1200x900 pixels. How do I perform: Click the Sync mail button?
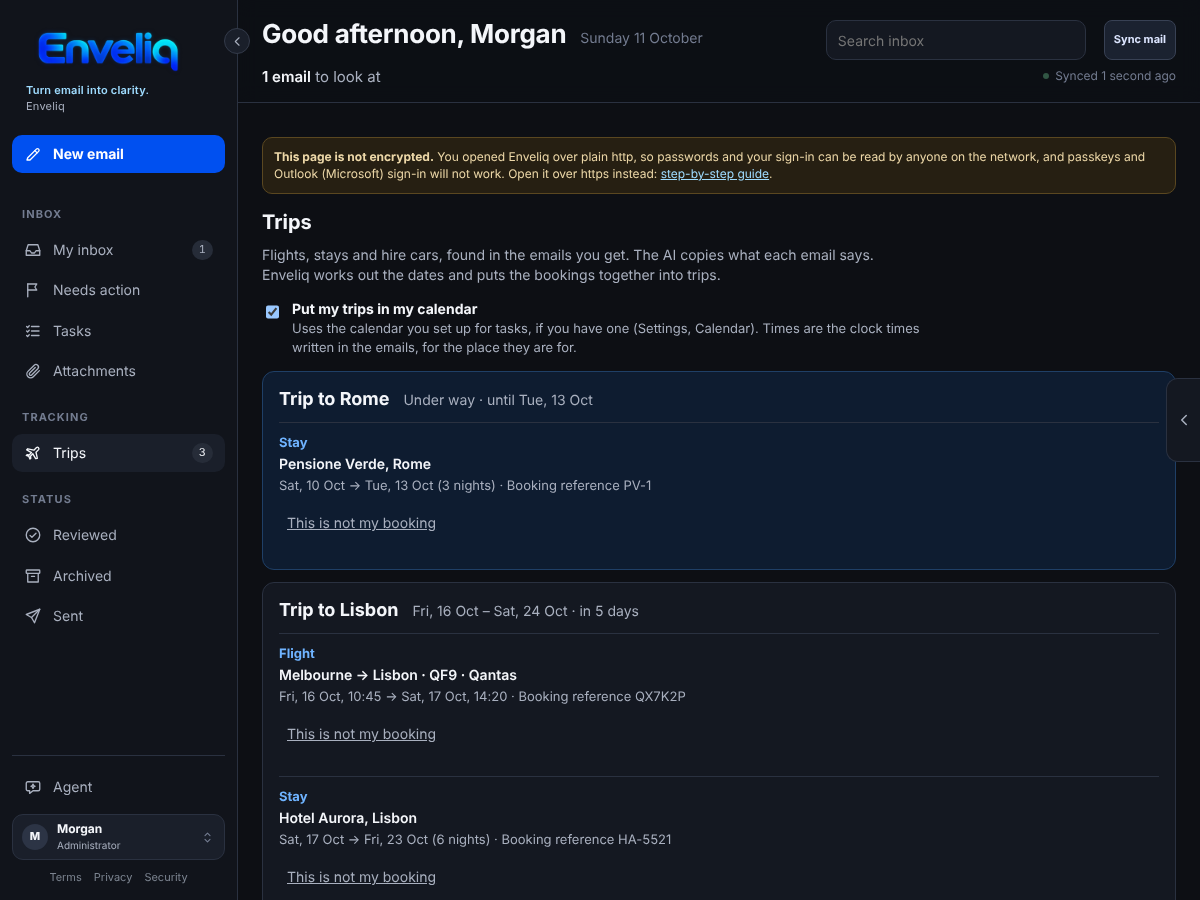(1139, 40)
